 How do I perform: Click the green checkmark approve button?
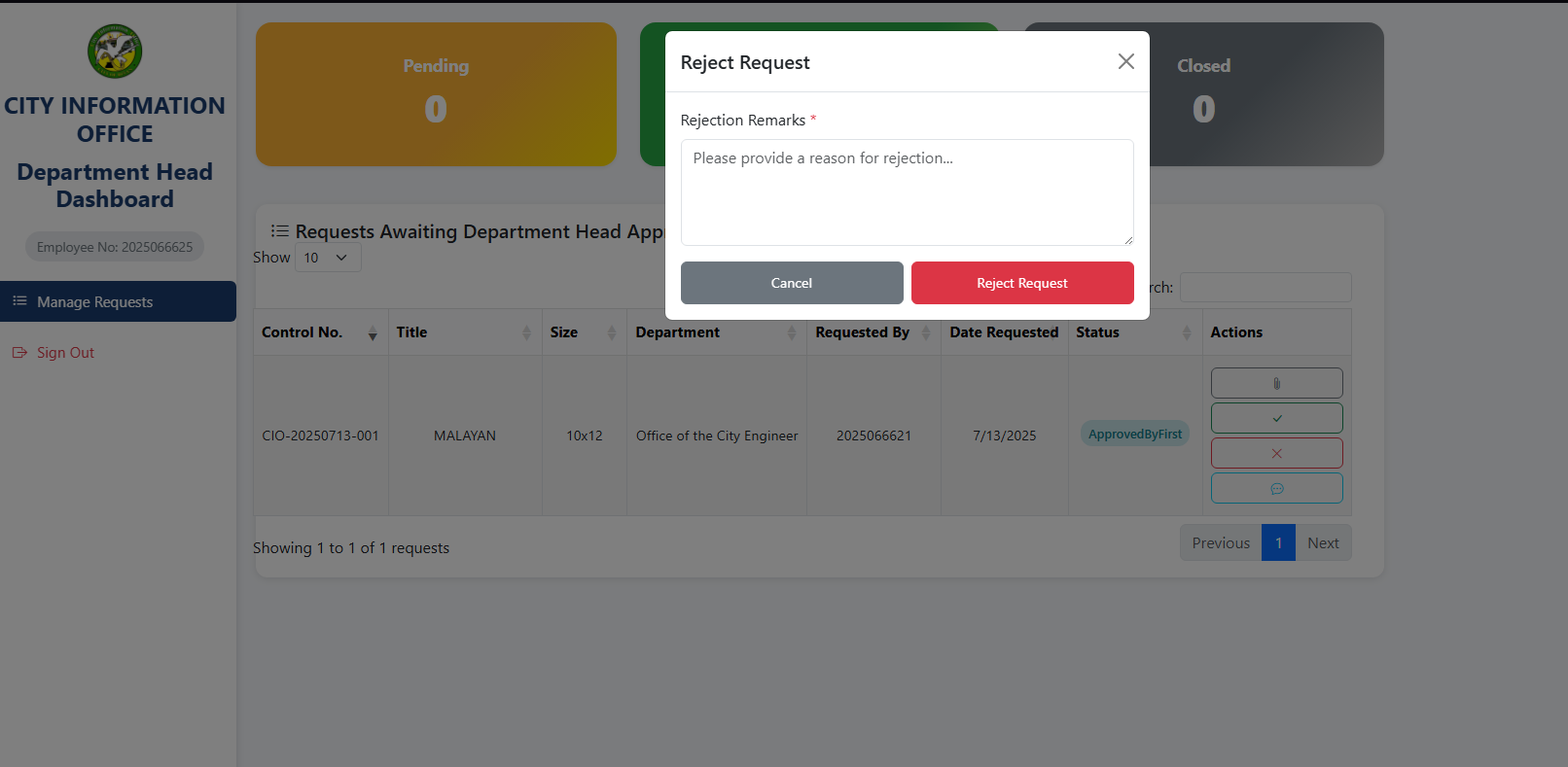coord(1276,418)
